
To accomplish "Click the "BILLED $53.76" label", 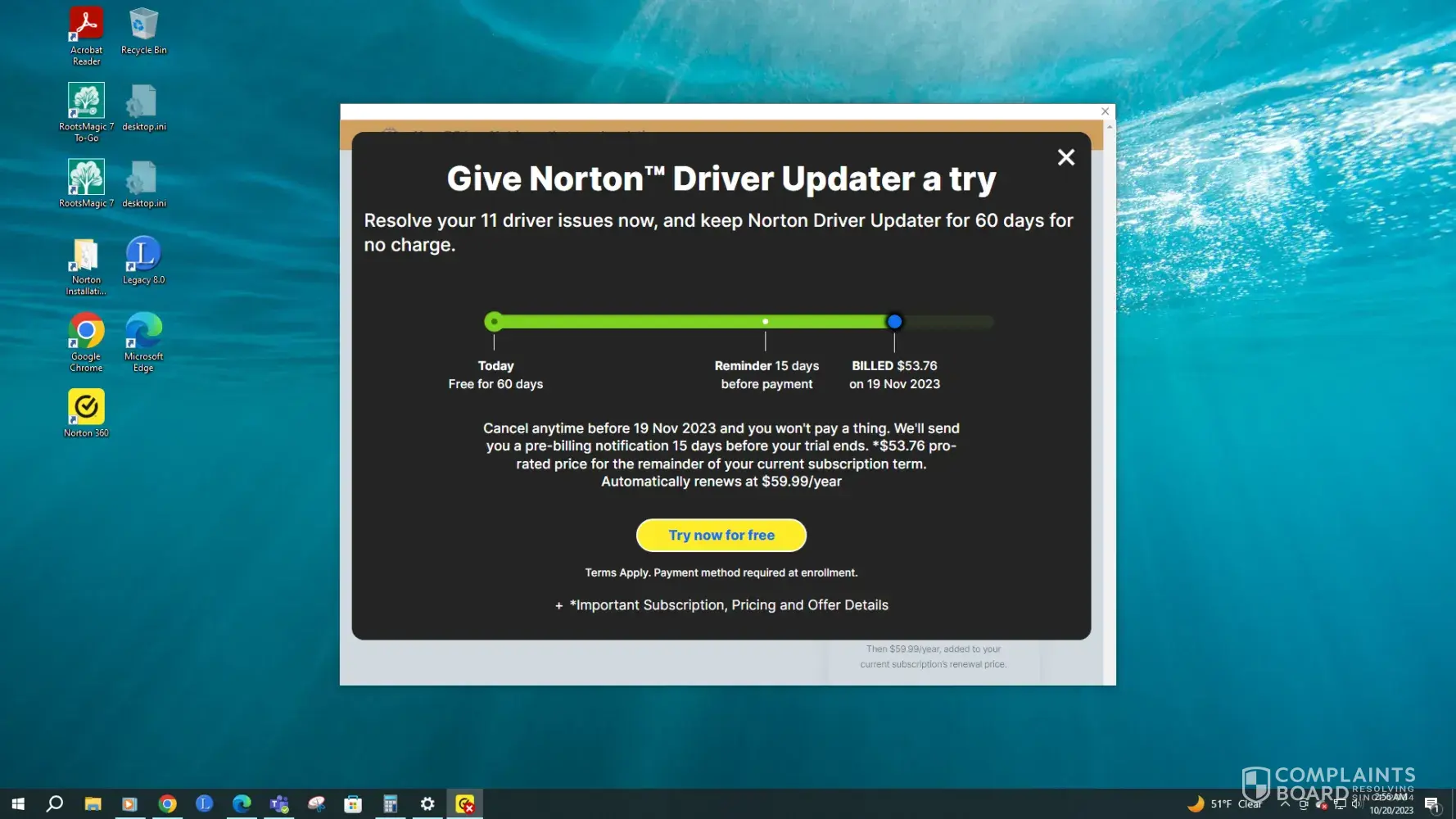I will 894,366.
